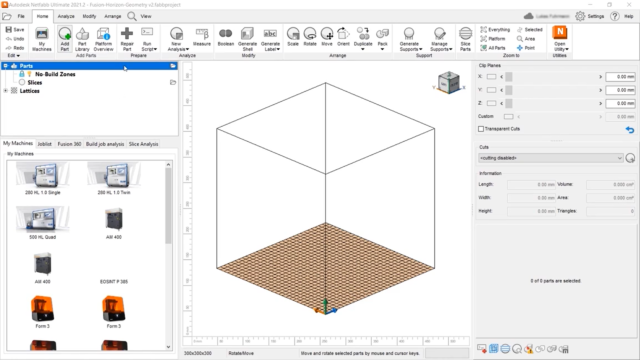Screen dimensions: 640x360
Task: Switch to the Slice Analysis tab
Action: (143, 144)
